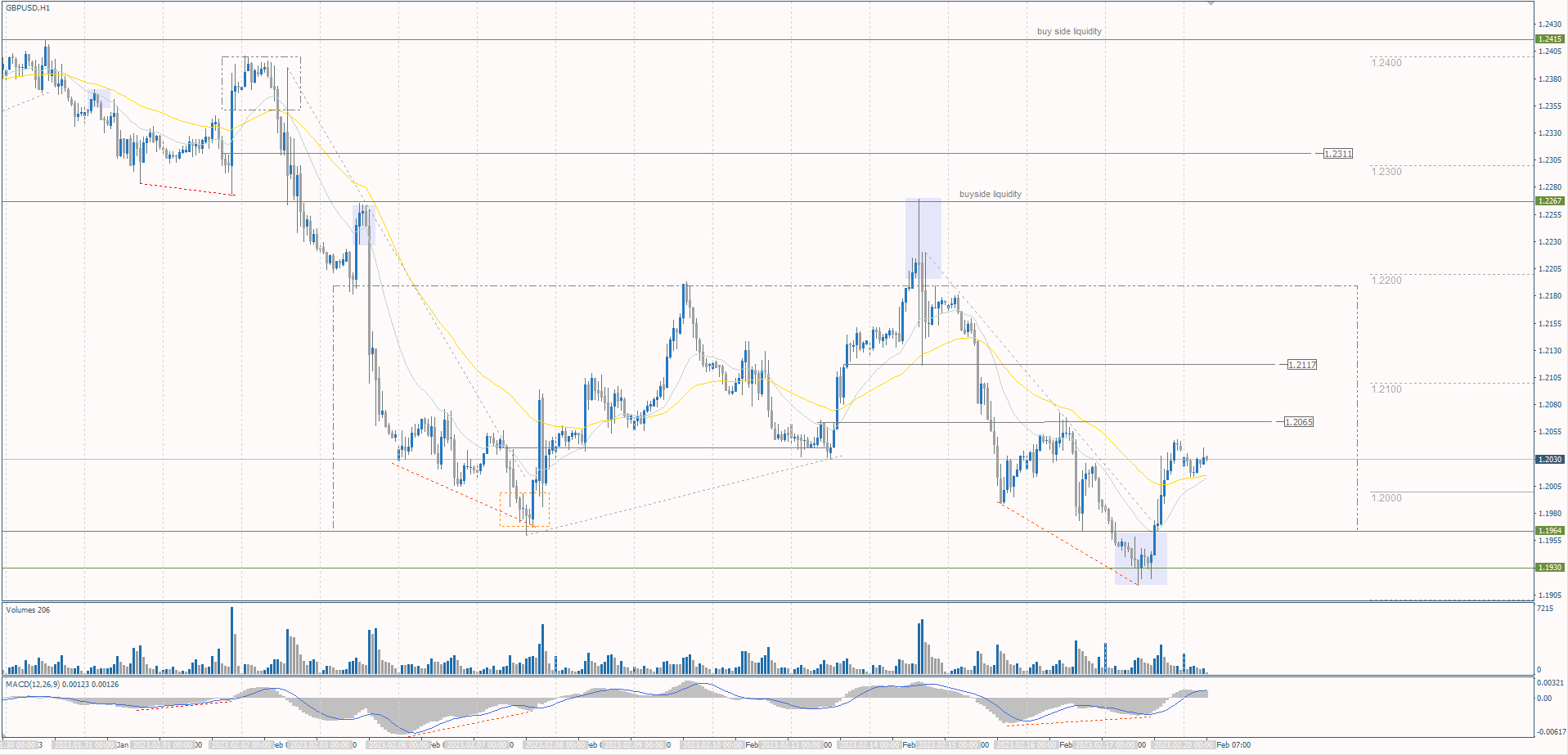This screenshot has width=1568, height=755.
Task: Click the 1.2267 horizontal line price tag
Action: point(1551,201)
